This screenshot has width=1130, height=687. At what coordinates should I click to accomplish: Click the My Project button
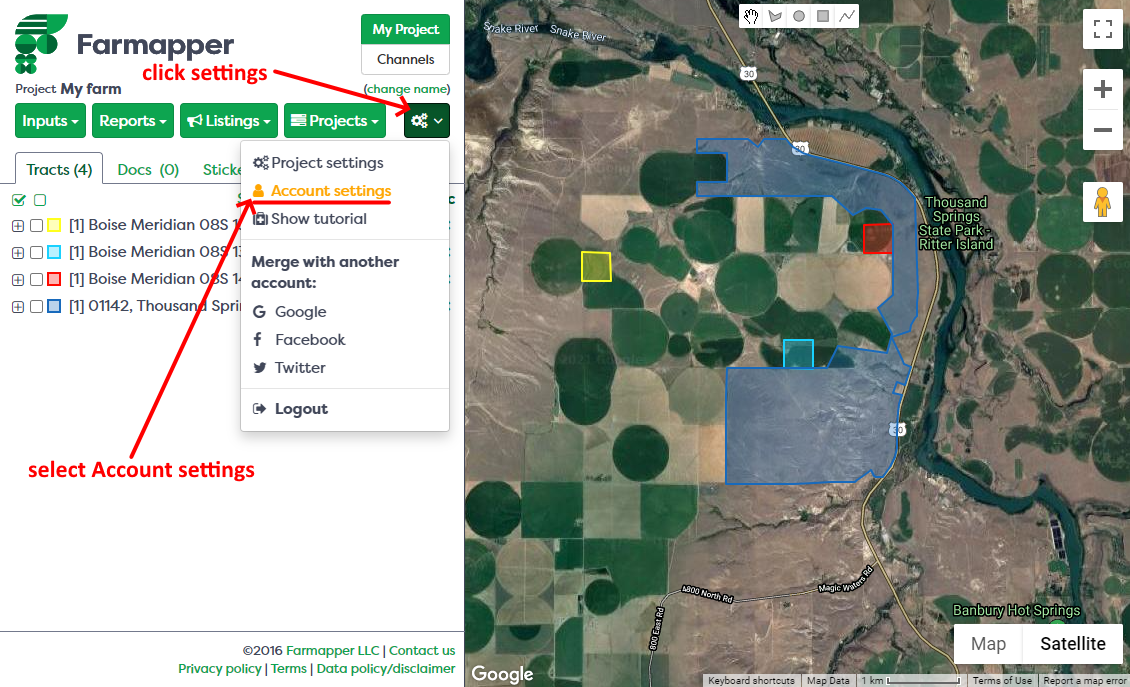(x=406, y=30)
